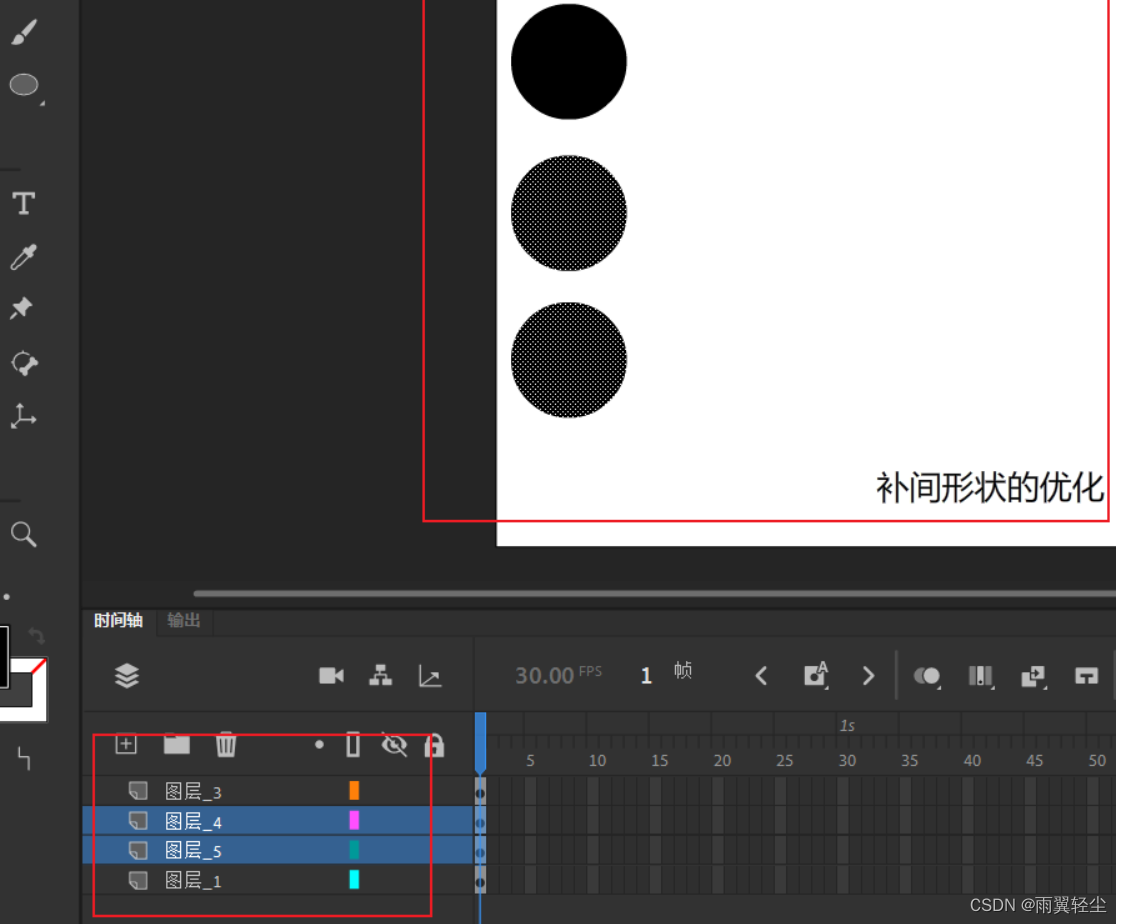Click cyan outline swatch of 图层_1

[x=354, y=880]
